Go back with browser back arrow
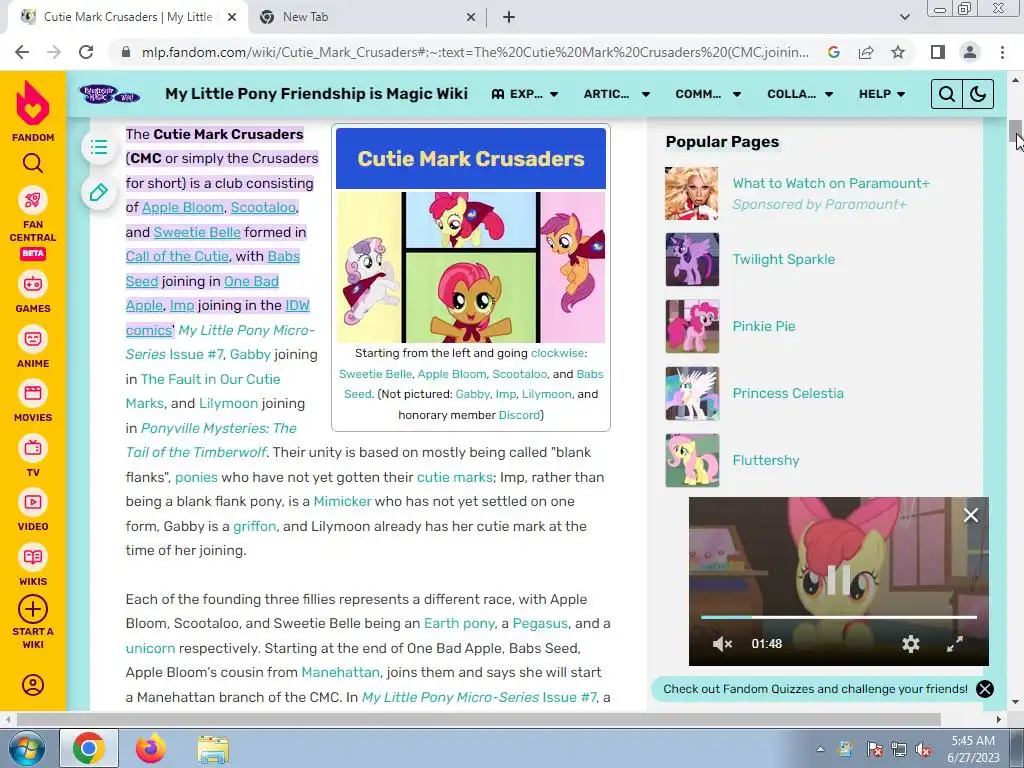 click(x=22, y=52)
